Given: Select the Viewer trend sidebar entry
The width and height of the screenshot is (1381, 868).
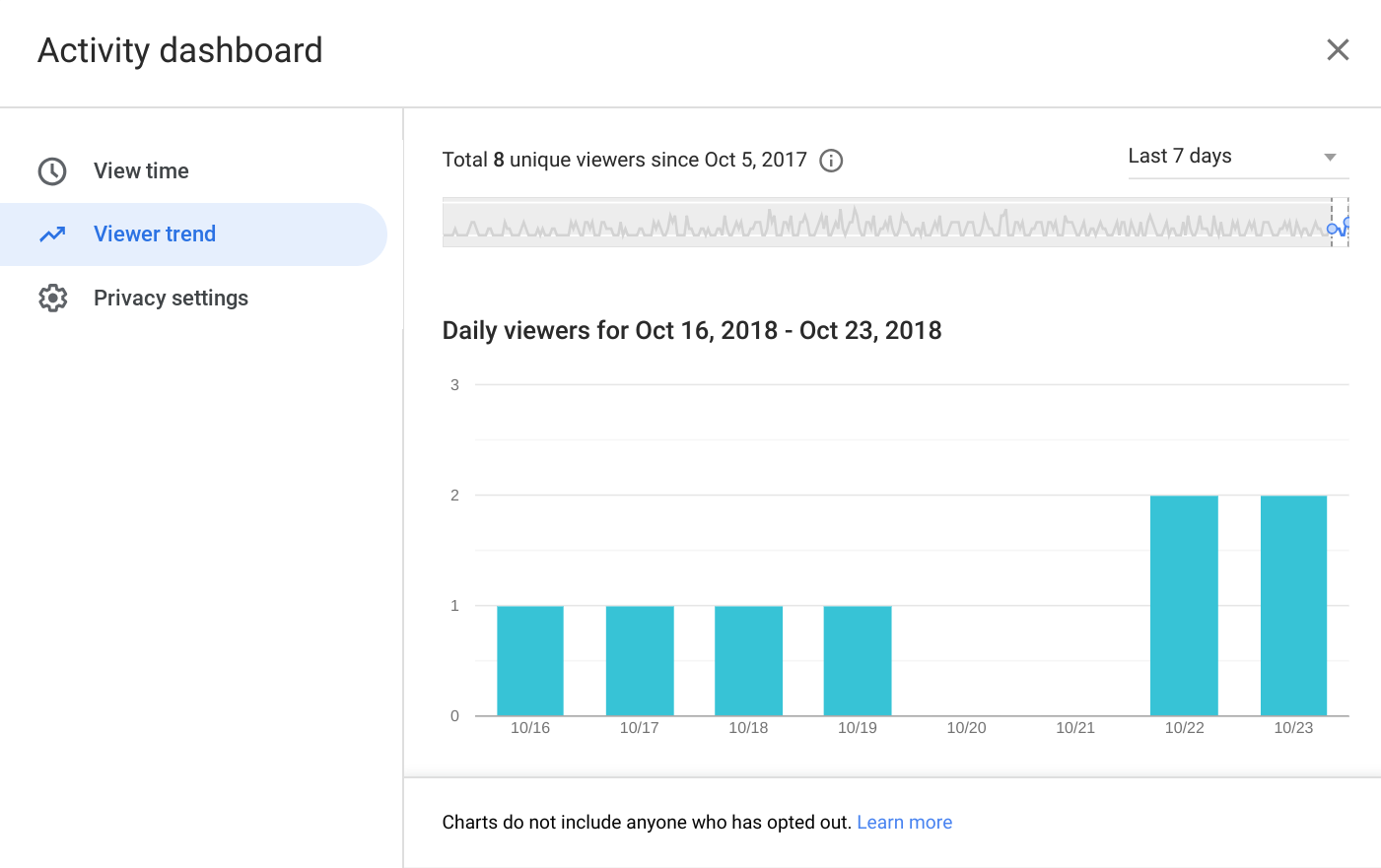Looking at the screenshot, I should pyautogui.click(x=155, y=234).
